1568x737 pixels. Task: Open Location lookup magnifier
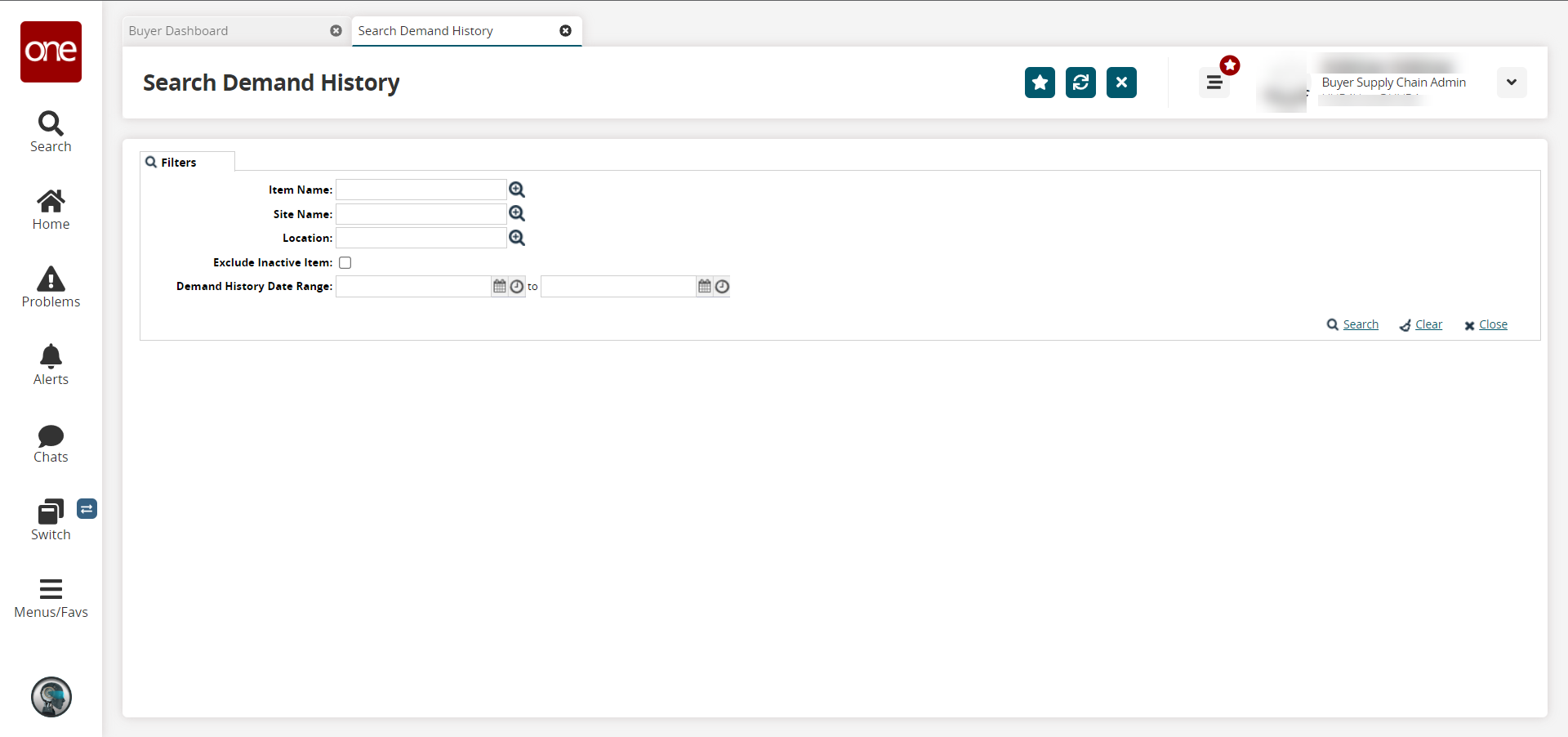click(x=517, y=238)
